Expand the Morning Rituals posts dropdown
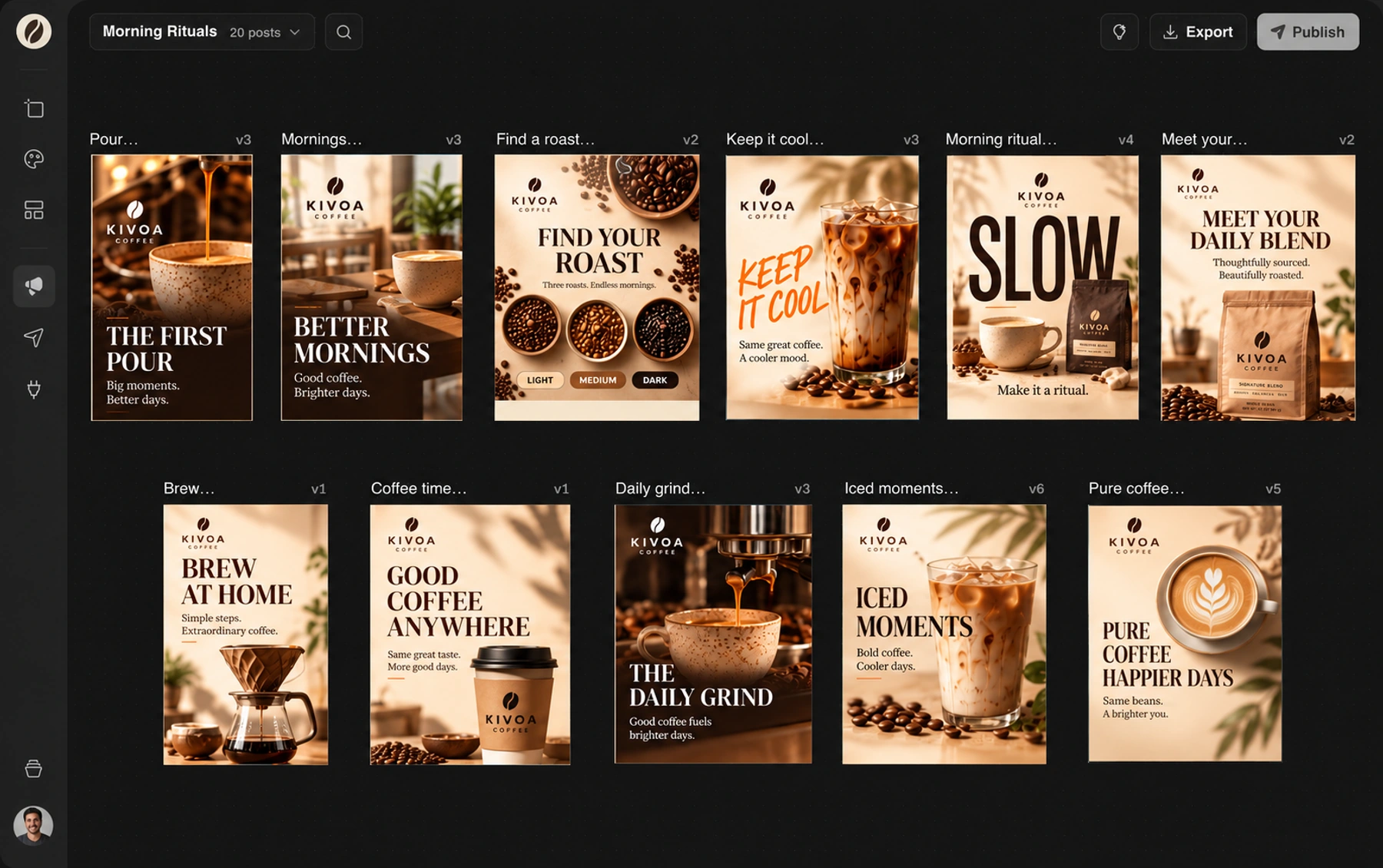Viewport: 1383px width, 868px height. (x=202, y=31)
